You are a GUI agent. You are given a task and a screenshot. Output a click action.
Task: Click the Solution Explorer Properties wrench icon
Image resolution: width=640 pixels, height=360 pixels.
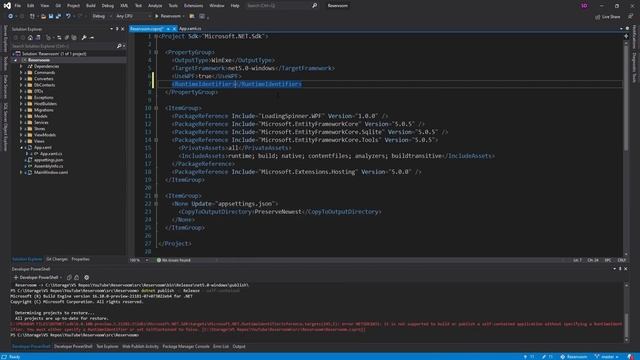(x=84, y=38)
